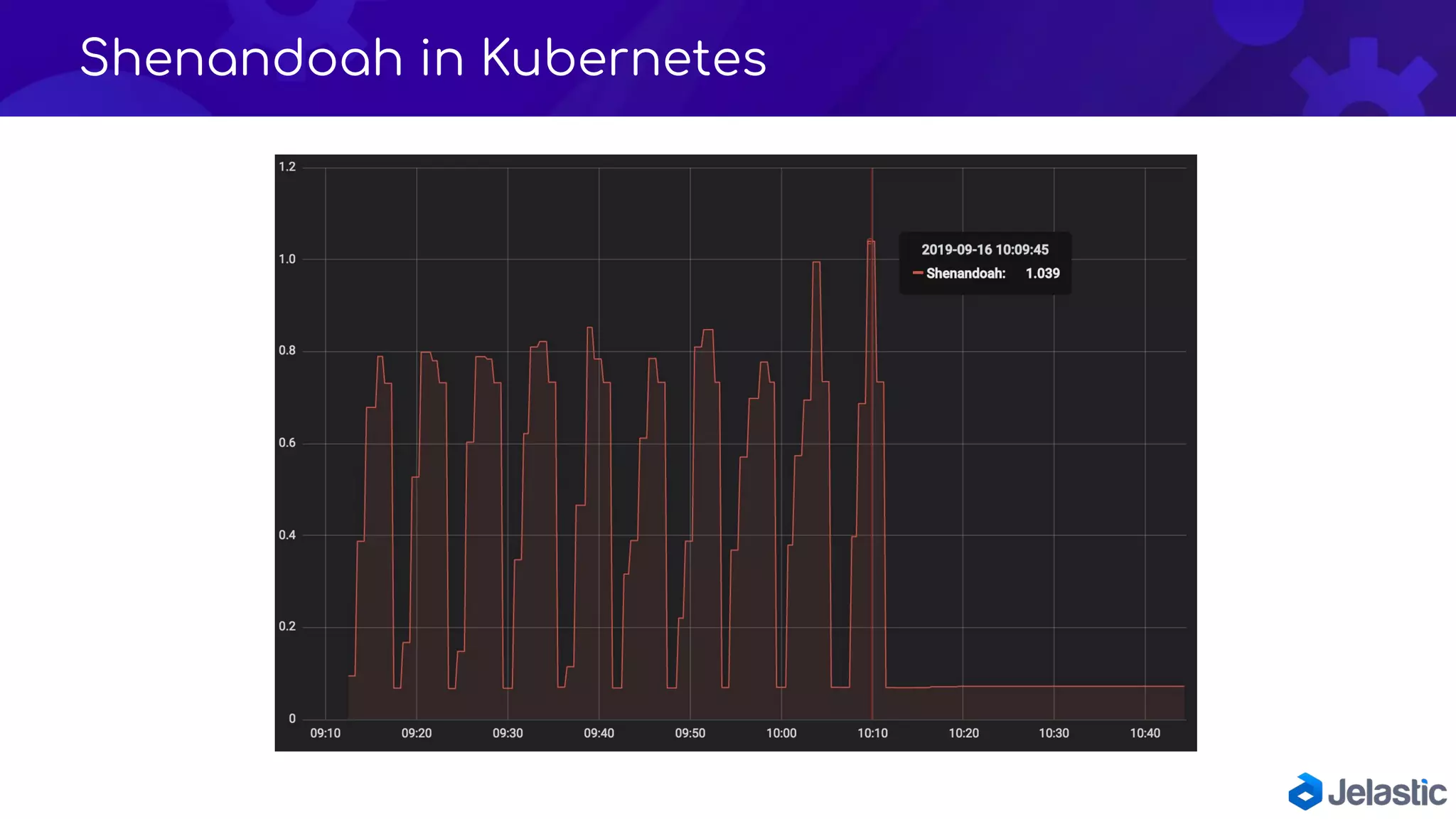
Task: Click y-axis label 0.4
Action: click(x=287, y=535)
